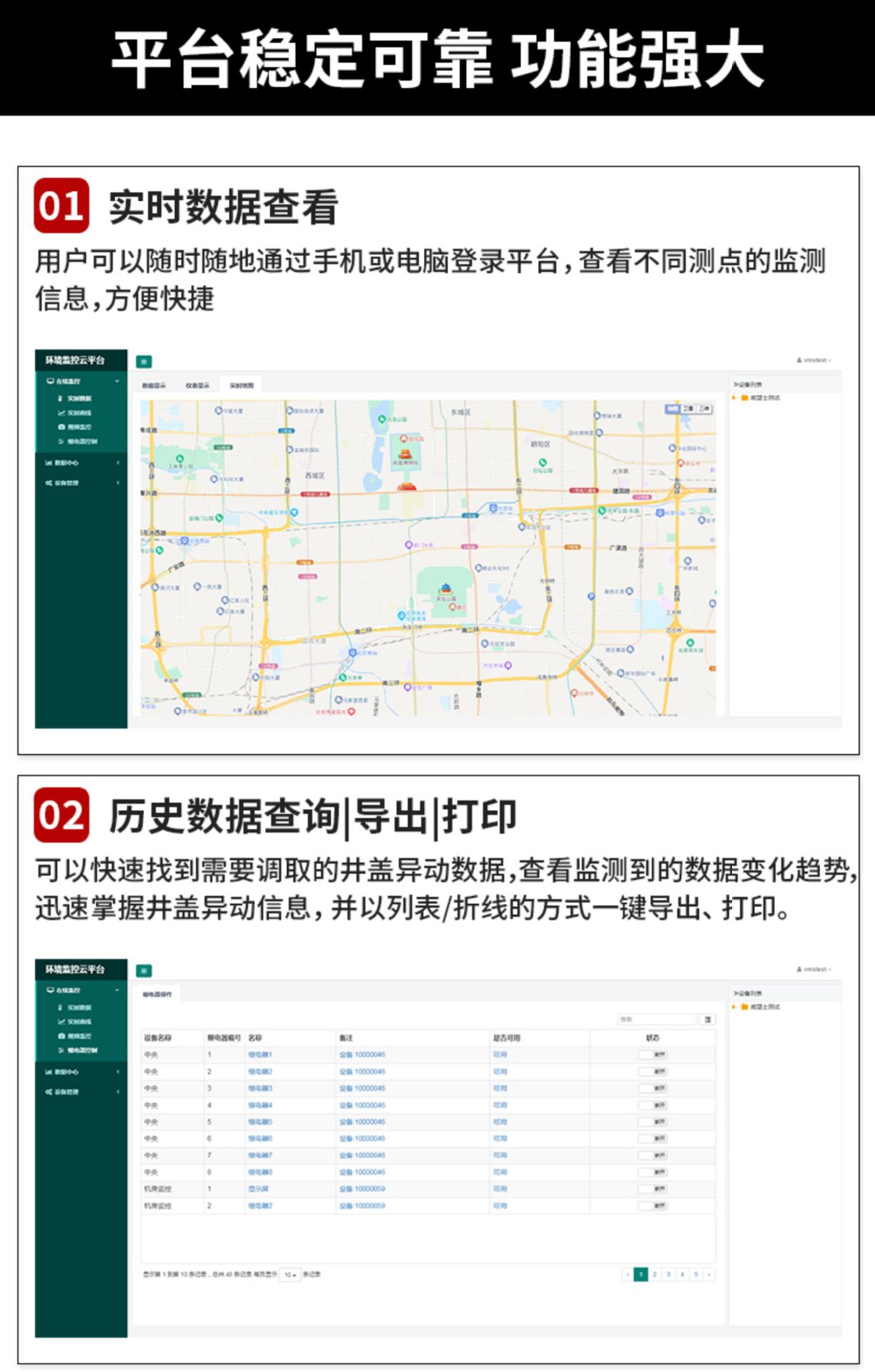Click green hamburger menu button above map tabs
Image resolution: width=875 pixels, height=1372 pixels.
[144, 362]
